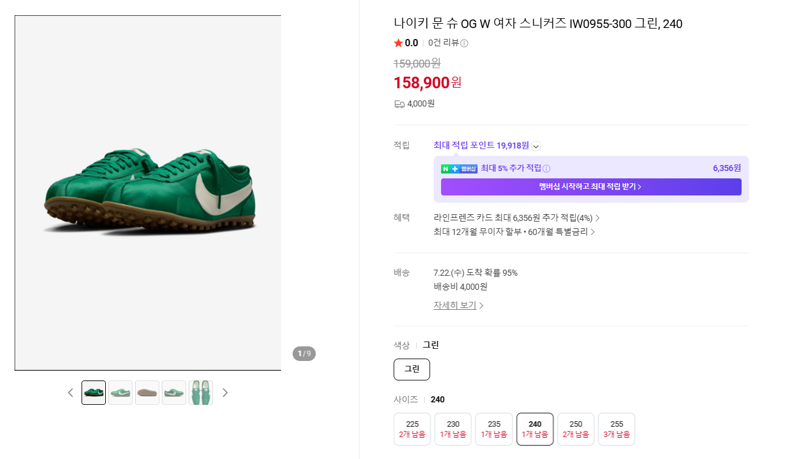The image size is (800, 459).
Task: Click the N plus membership badge
Action: 459,168
